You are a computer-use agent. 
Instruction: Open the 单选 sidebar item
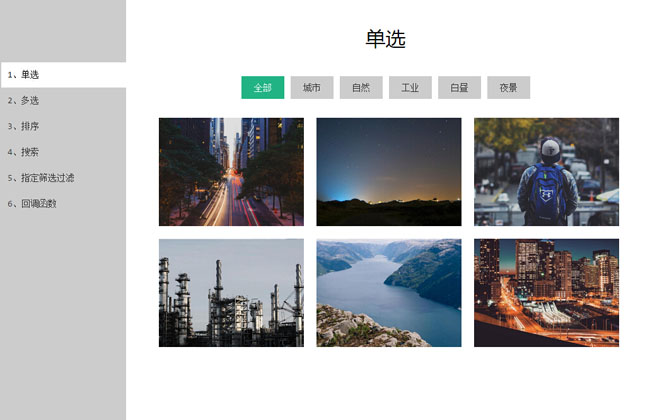click(x=63, y=75)
